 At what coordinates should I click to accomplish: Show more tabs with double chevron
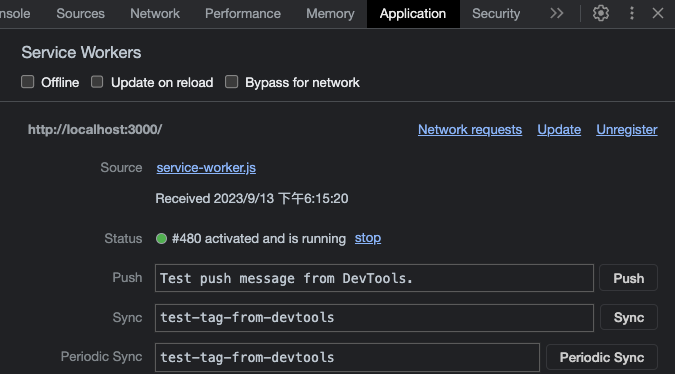pos(557,13)
